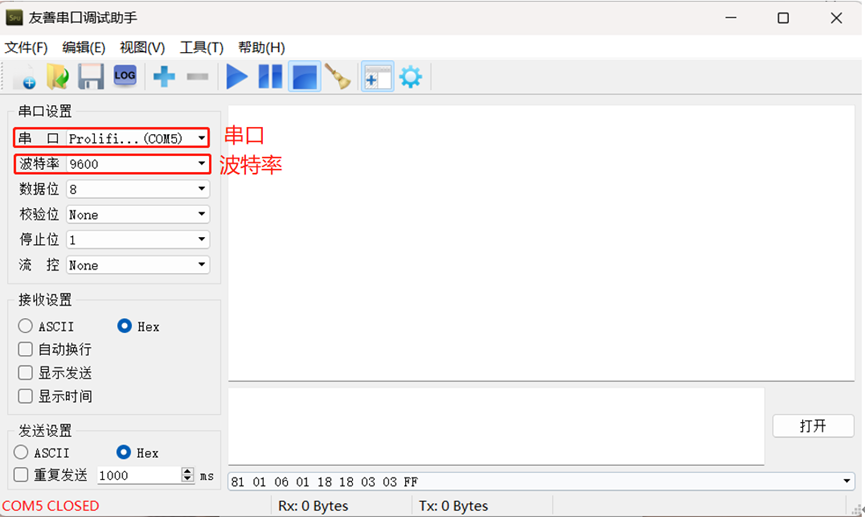Clear data with the broom icon
Image resolution: width=865 pixels, height=517 pixels.
(338, 76)
